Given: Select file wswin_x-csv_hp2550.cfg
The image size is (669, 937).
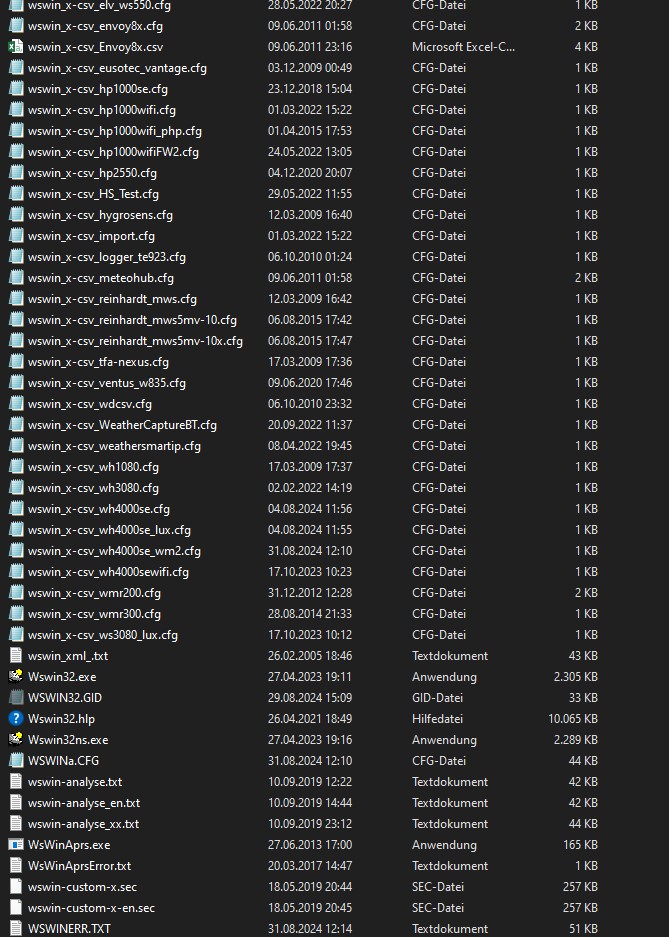Looking at the screenshot, I should [x=92, y=173].
